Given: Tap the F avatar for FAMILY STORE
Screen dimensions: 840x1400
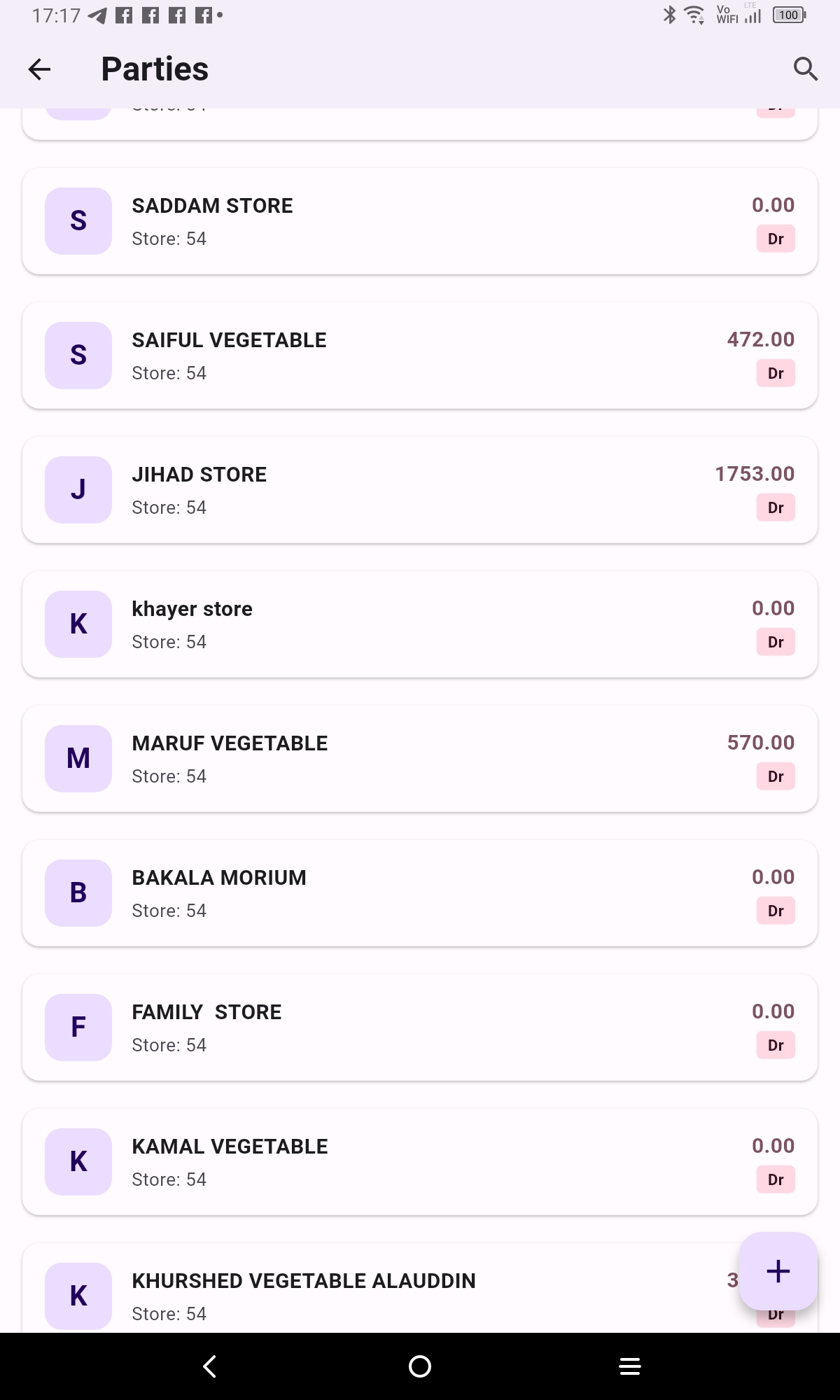Looking at the screenshot, I should tap(78, 1028).
